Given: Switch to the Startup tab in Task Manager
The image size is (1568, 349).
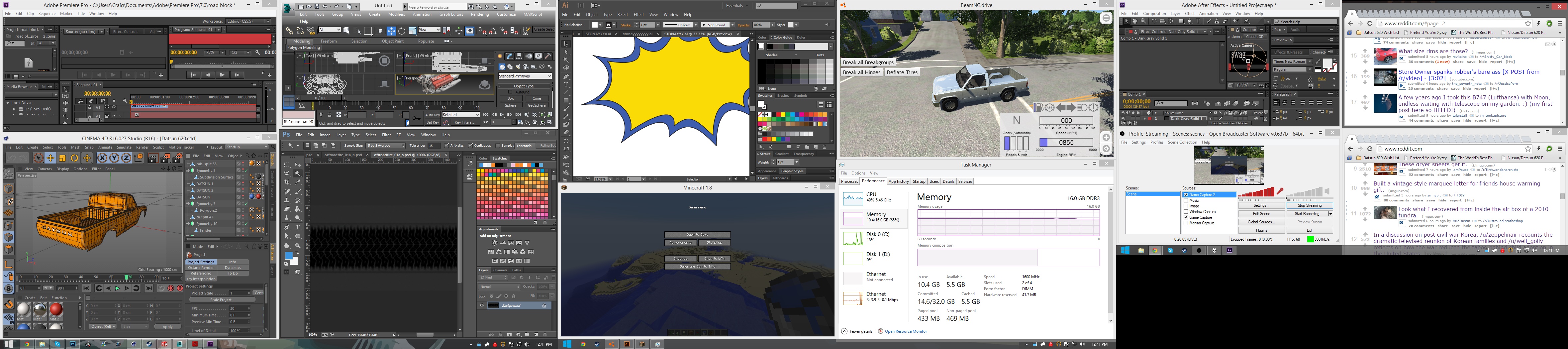Looking at the screenshot, I should (x=919, y=181).
